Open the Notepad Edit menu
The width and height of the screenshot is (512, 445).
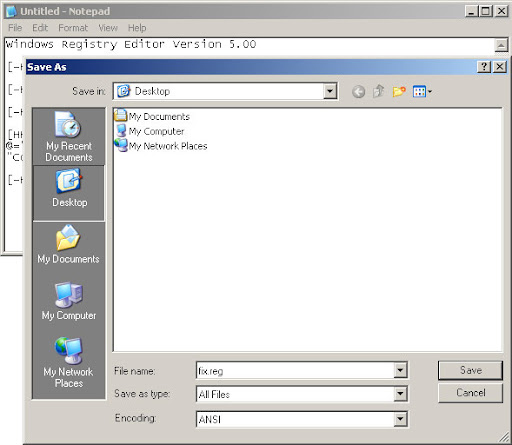pyautogui.click(x=40, y=28)
